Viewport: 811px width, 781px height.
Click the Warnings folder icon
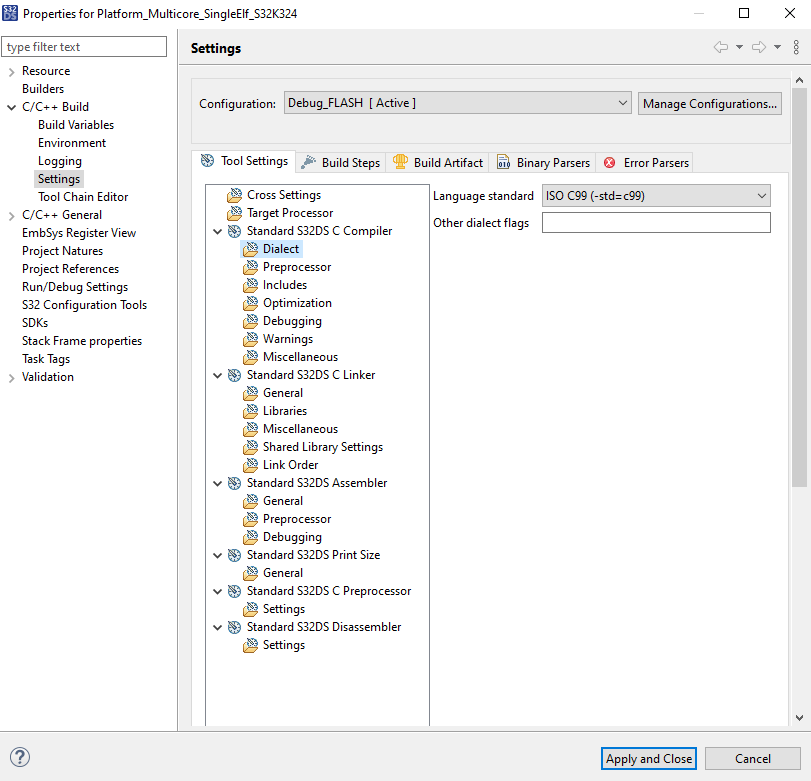[x=250, y=339]
